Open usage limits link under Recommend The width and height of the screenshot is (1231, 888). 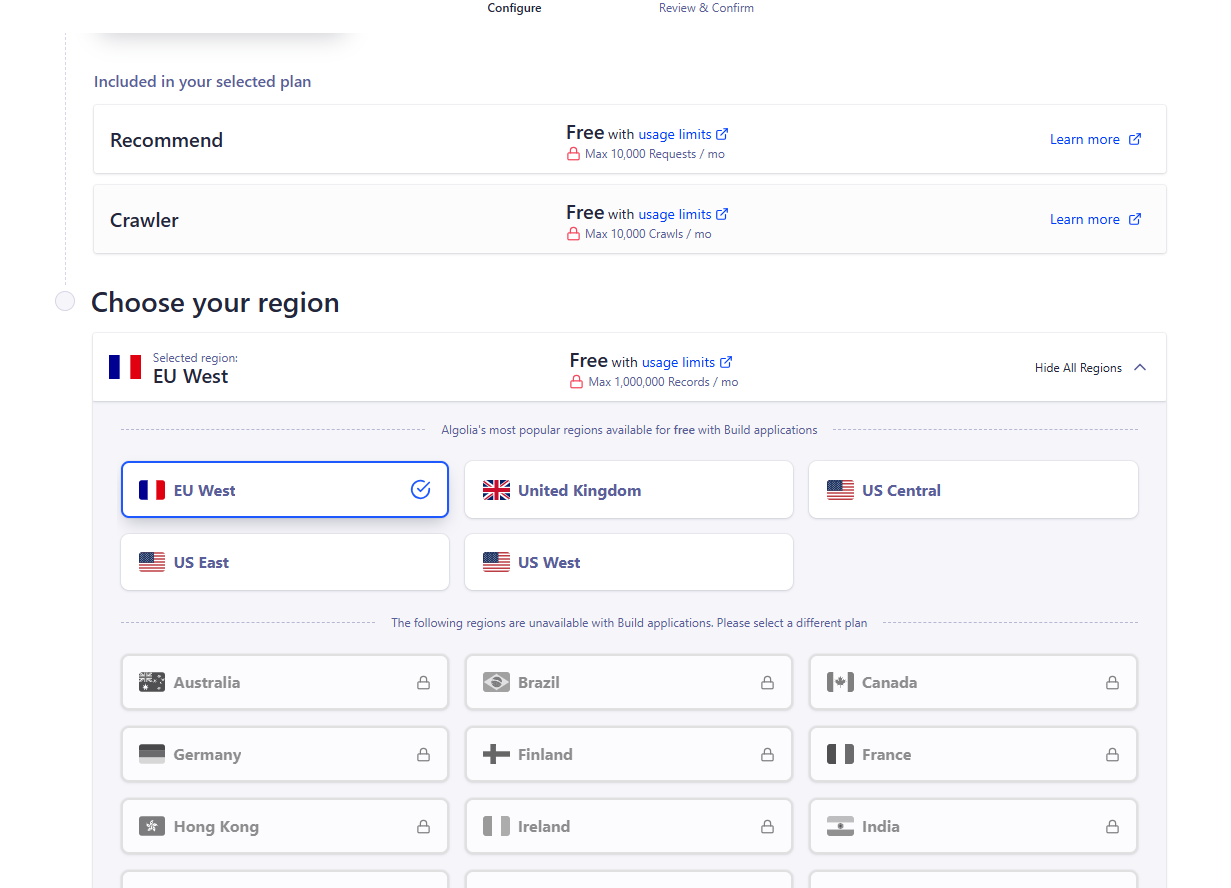click(x=675, y=134)
